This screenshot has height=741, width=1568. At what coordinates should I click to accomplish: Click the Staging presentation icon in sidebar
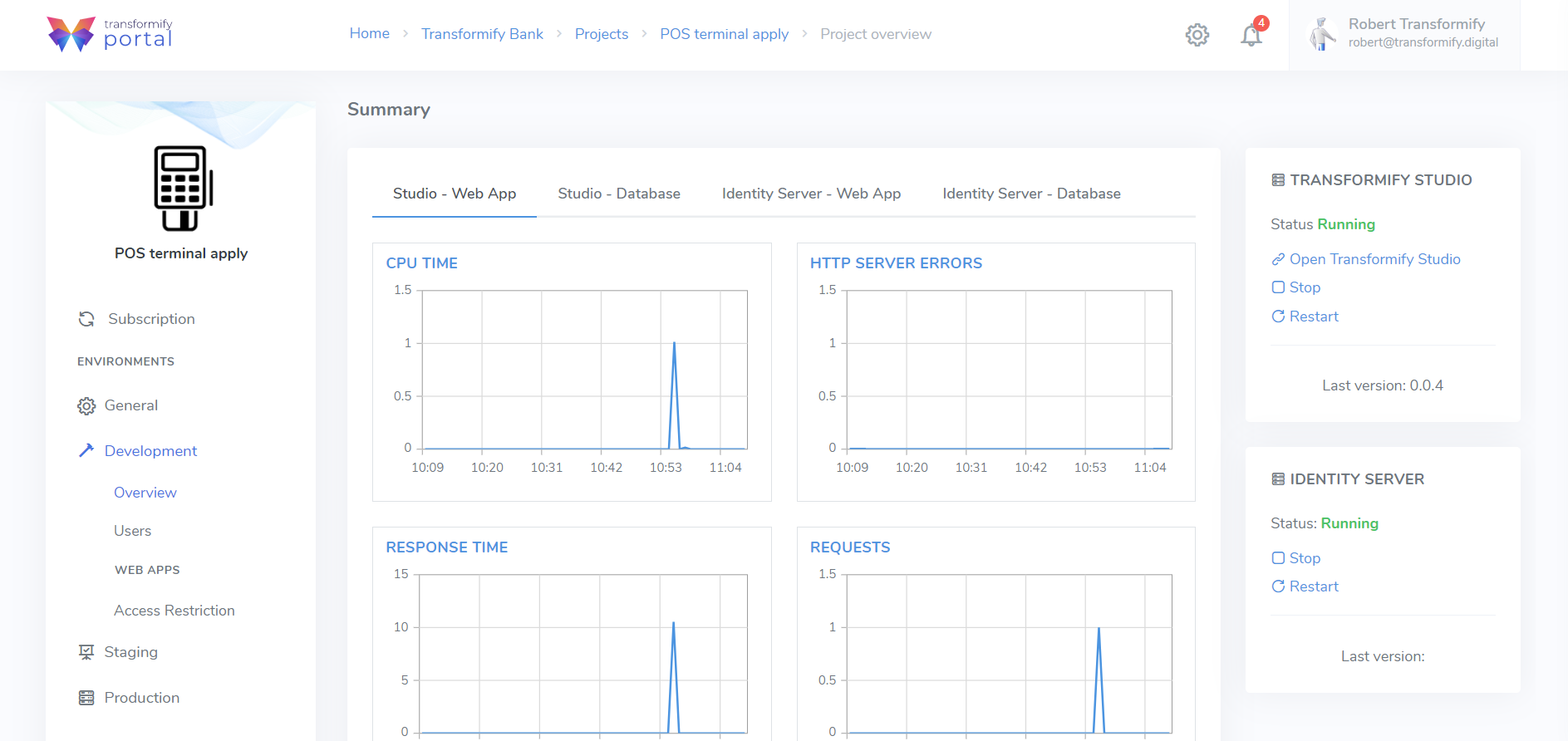click(86, 652)
